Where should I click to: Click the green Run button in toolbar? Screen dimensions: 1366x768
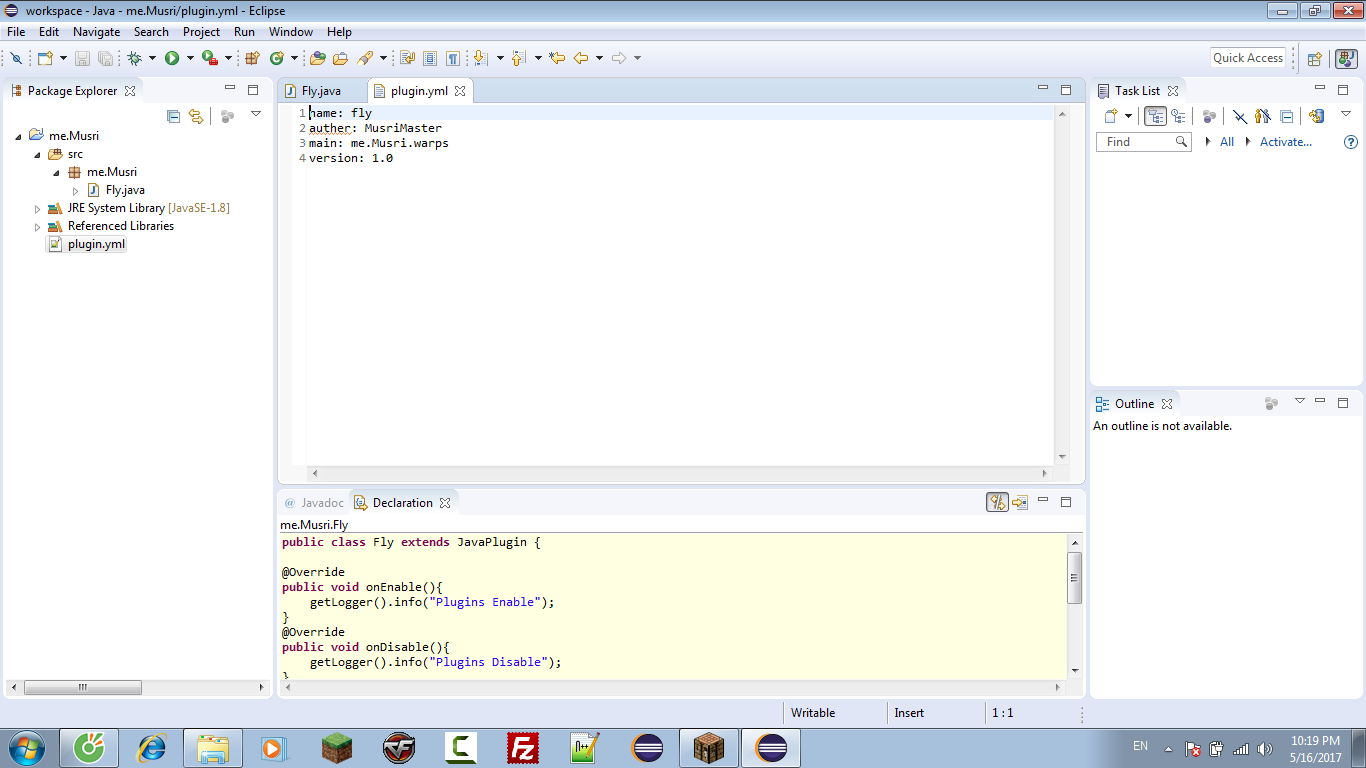click(172, 58)
